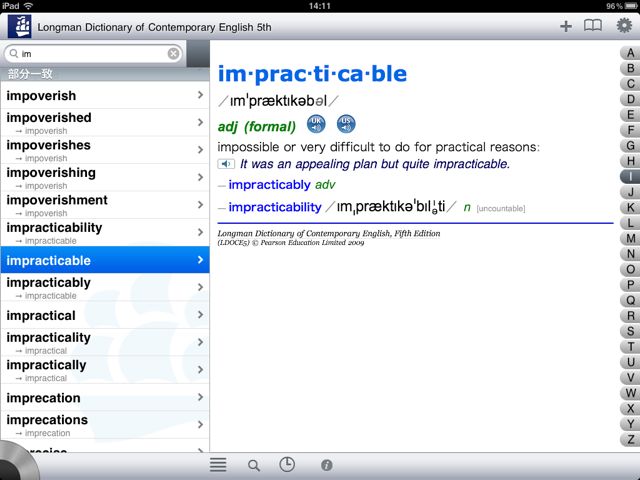Select 'impoverishing' in the word list
Image resolution: width=640 pixels, height=480 pixels.
105,177
